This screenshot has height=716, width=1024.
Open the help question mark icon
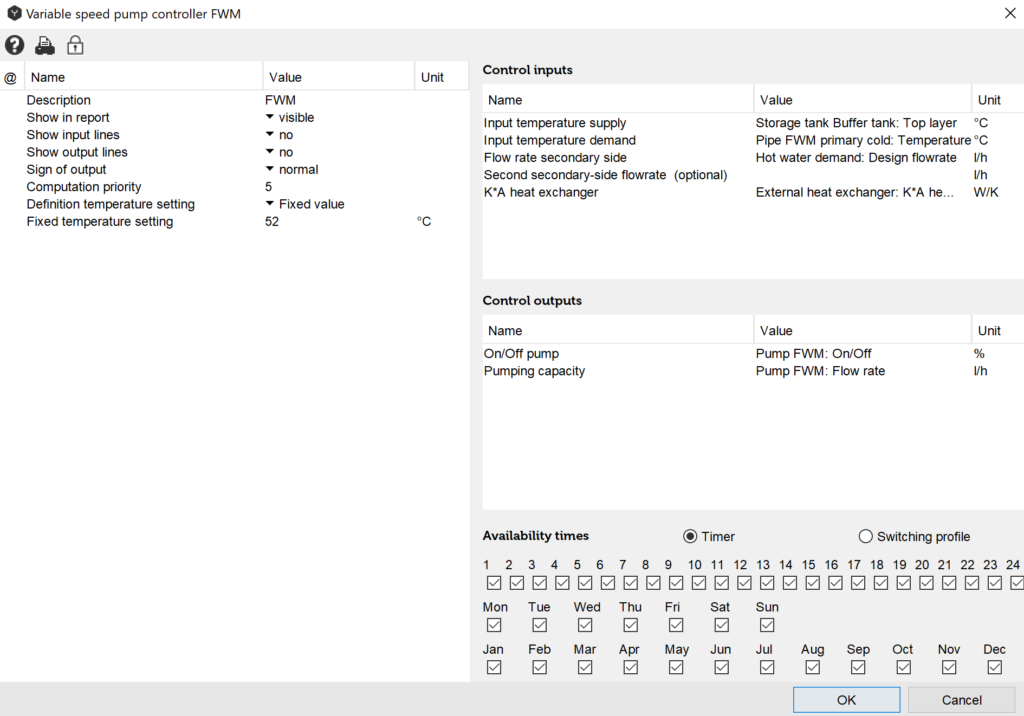coord(15,45)
